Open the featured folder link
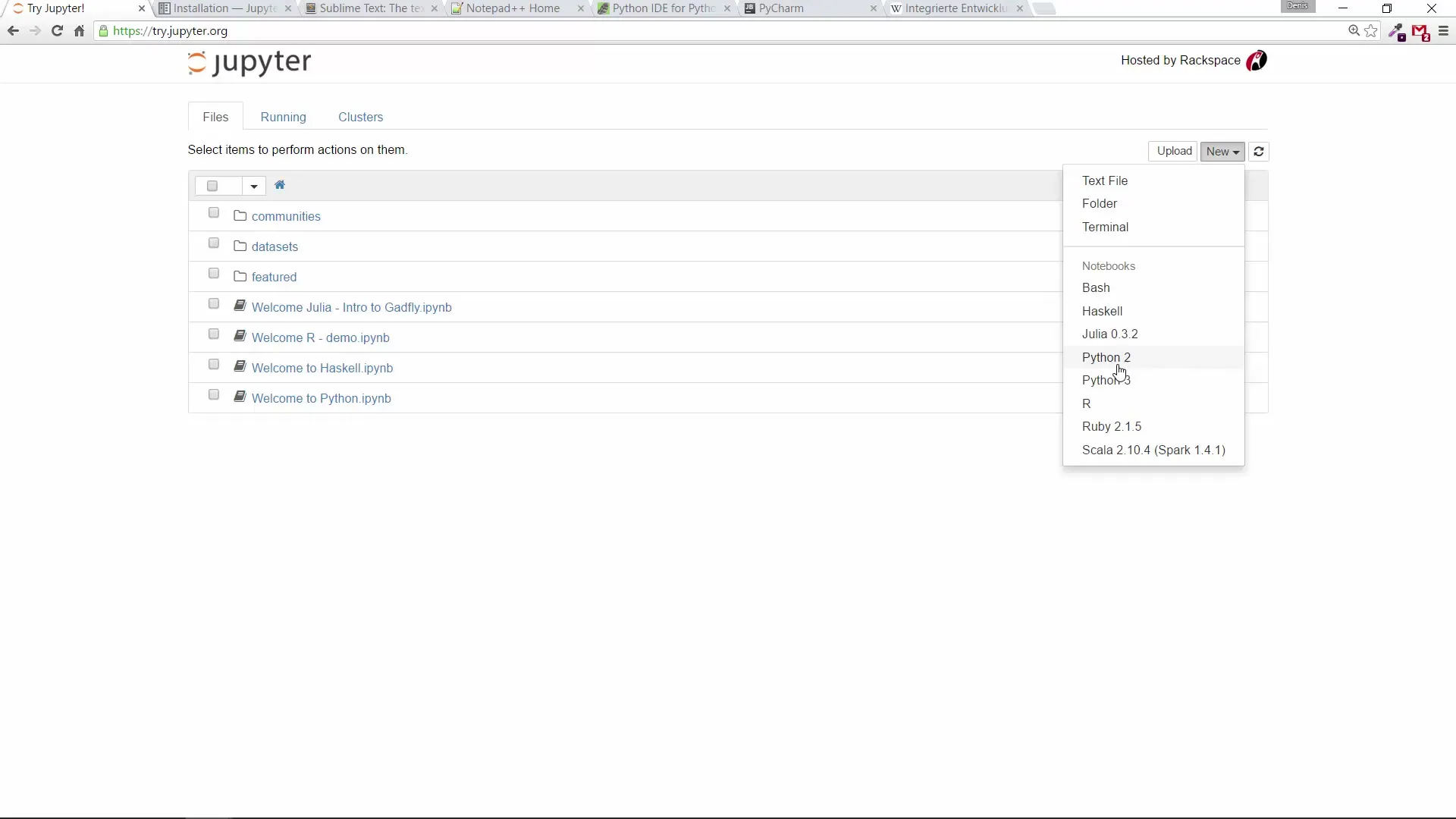1456x819 pixels. click(x=274, y=277)
